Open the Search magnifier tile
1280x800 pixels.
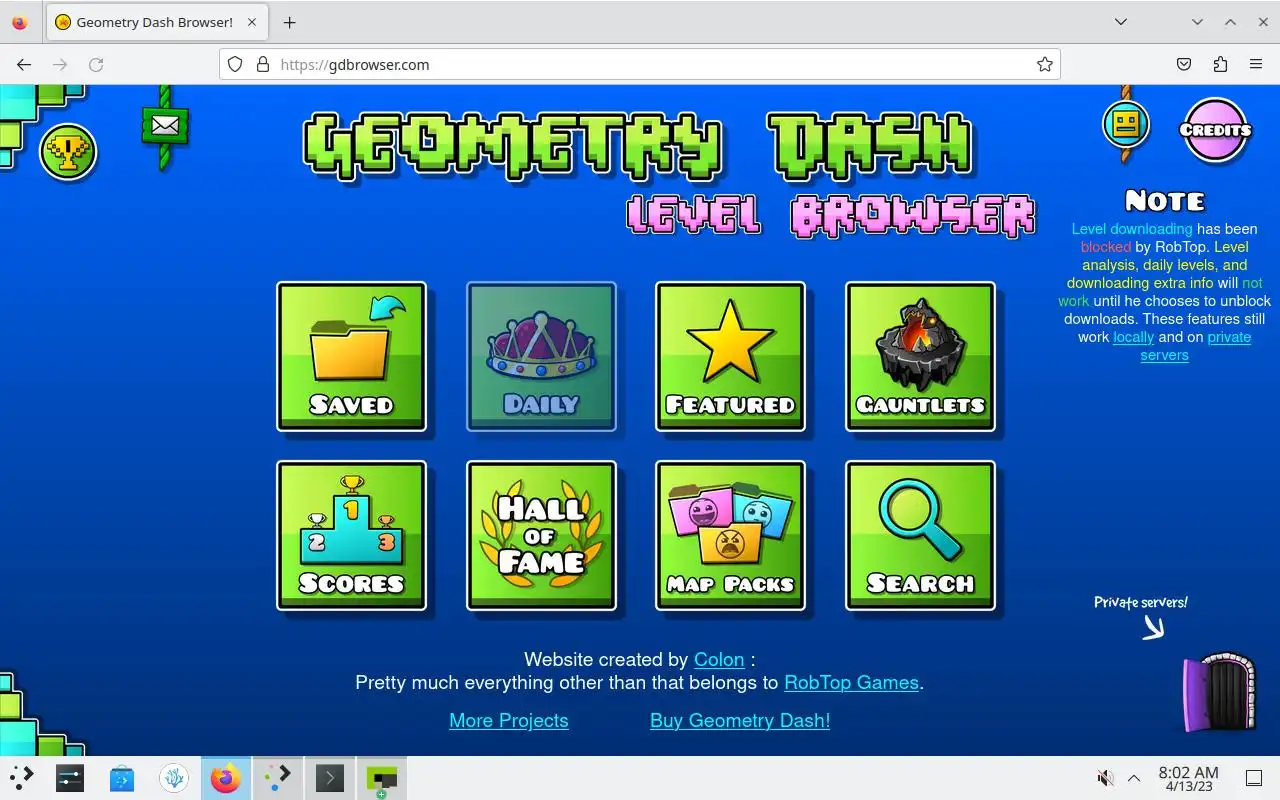tap(920, 536)
